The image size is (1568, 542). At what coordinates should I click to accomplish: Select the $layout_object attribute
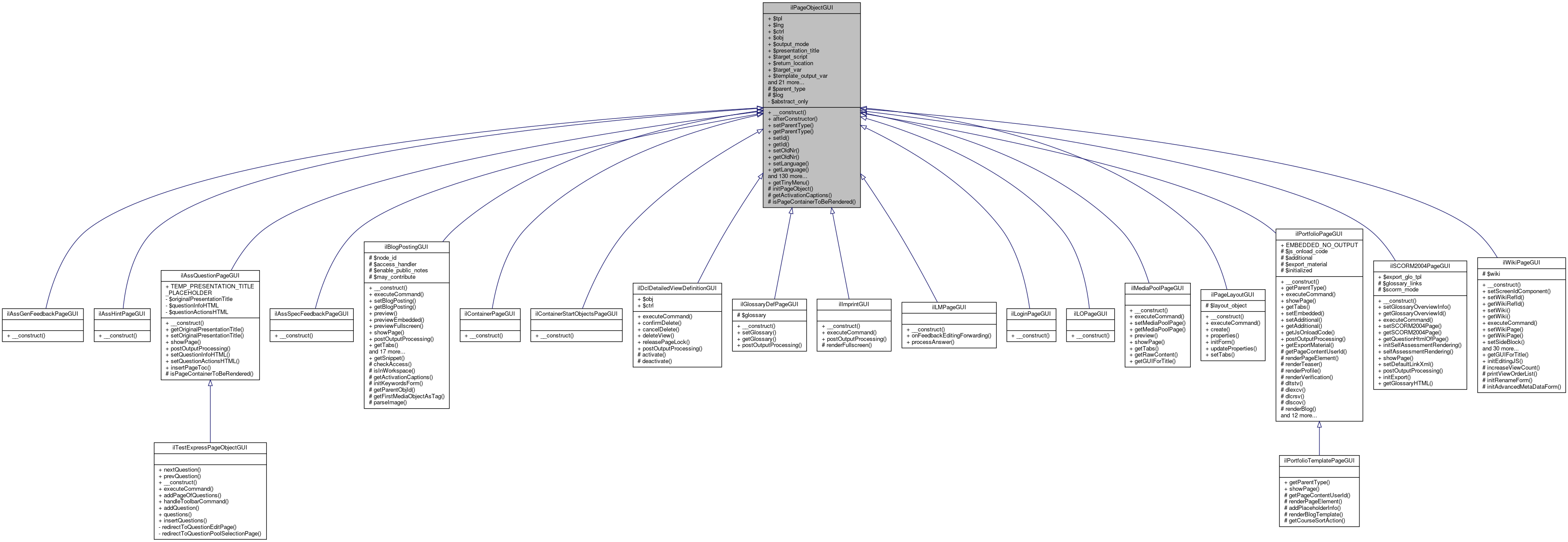[1226, 306]
